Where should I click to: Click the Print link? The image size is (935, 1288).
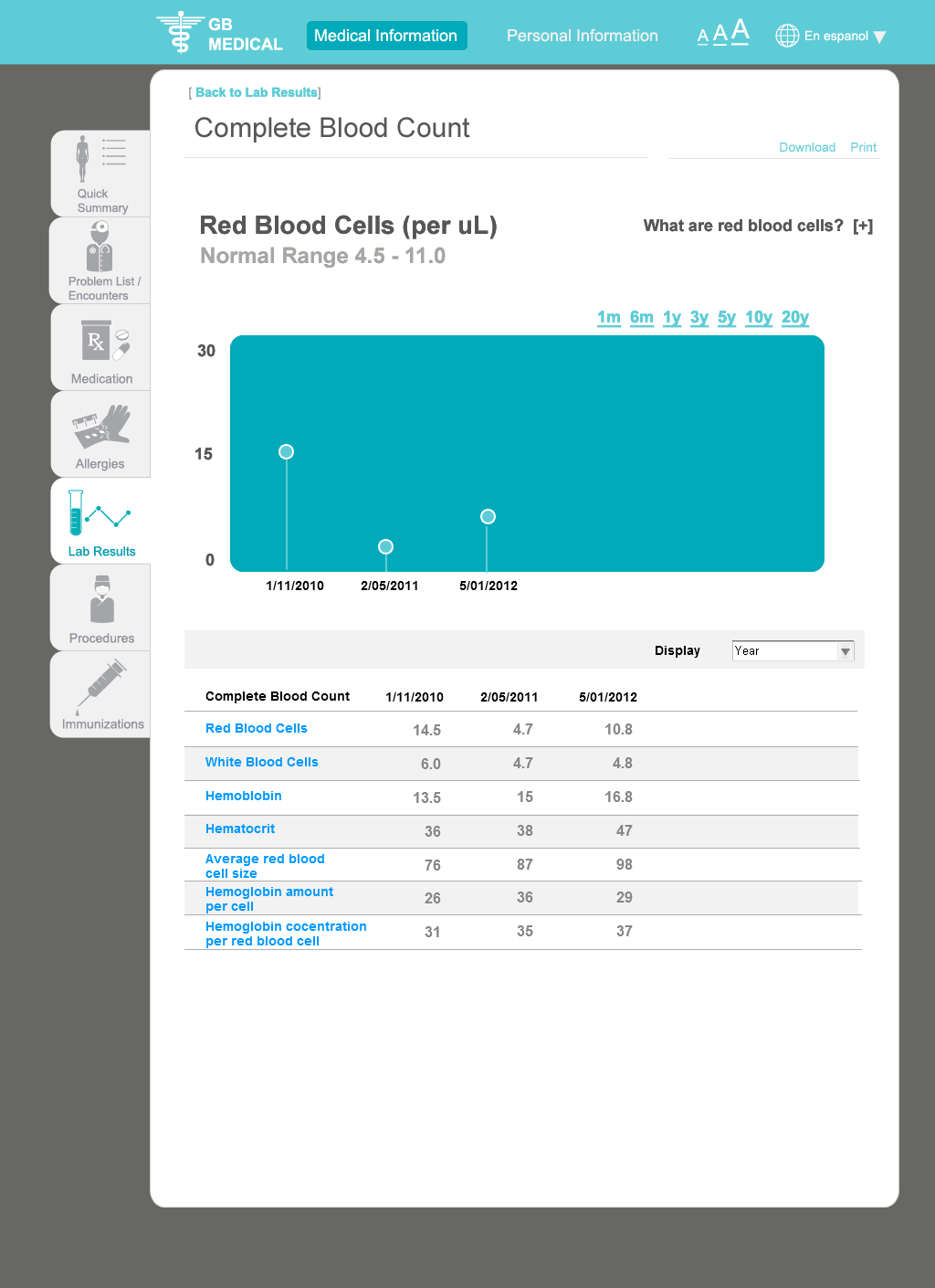point(863,147)
